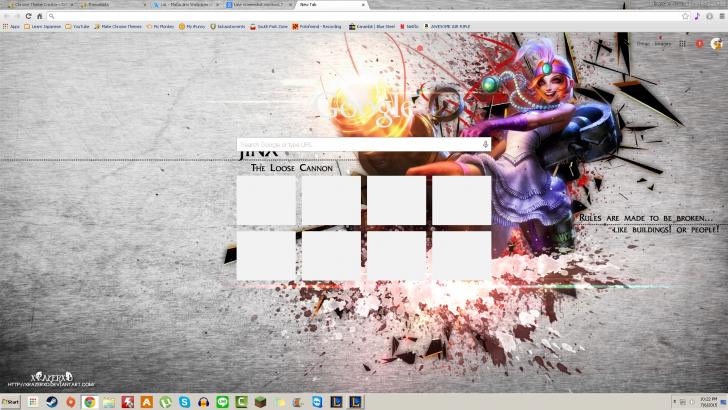Open the green Camtasia taskbar icon

pos(241,402)
